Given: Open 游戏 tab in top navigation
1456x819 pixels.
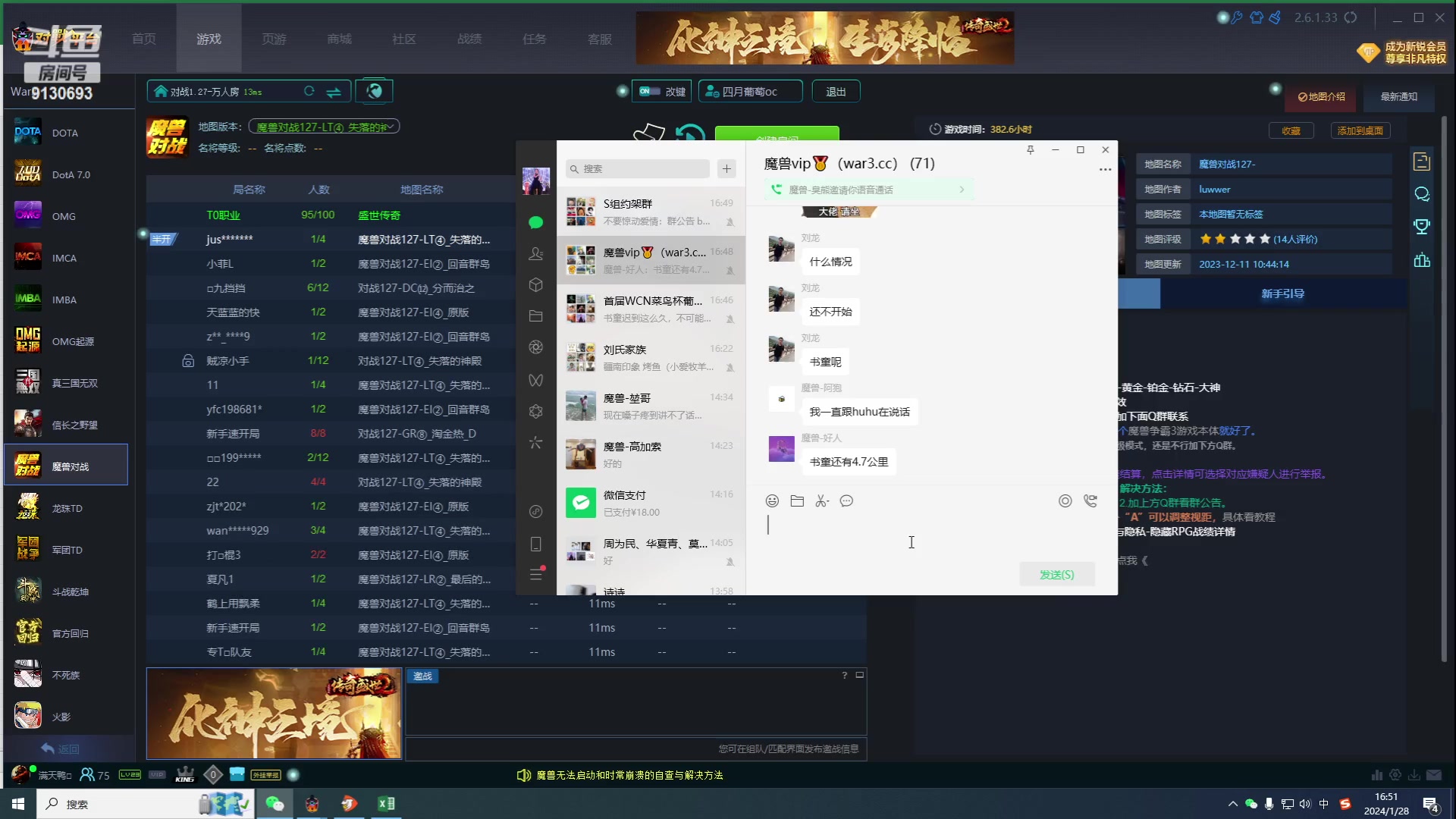Looking at the screenshot, I should pos(209,39).
